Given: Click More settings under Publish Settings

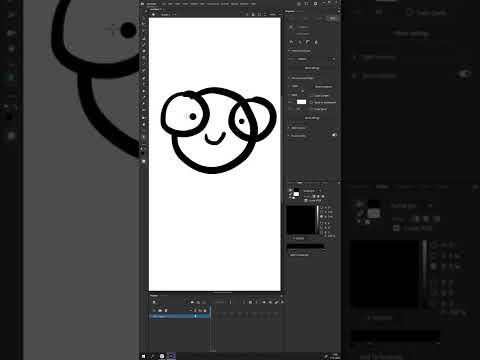Looking at the screenshot, I should 312,68.
